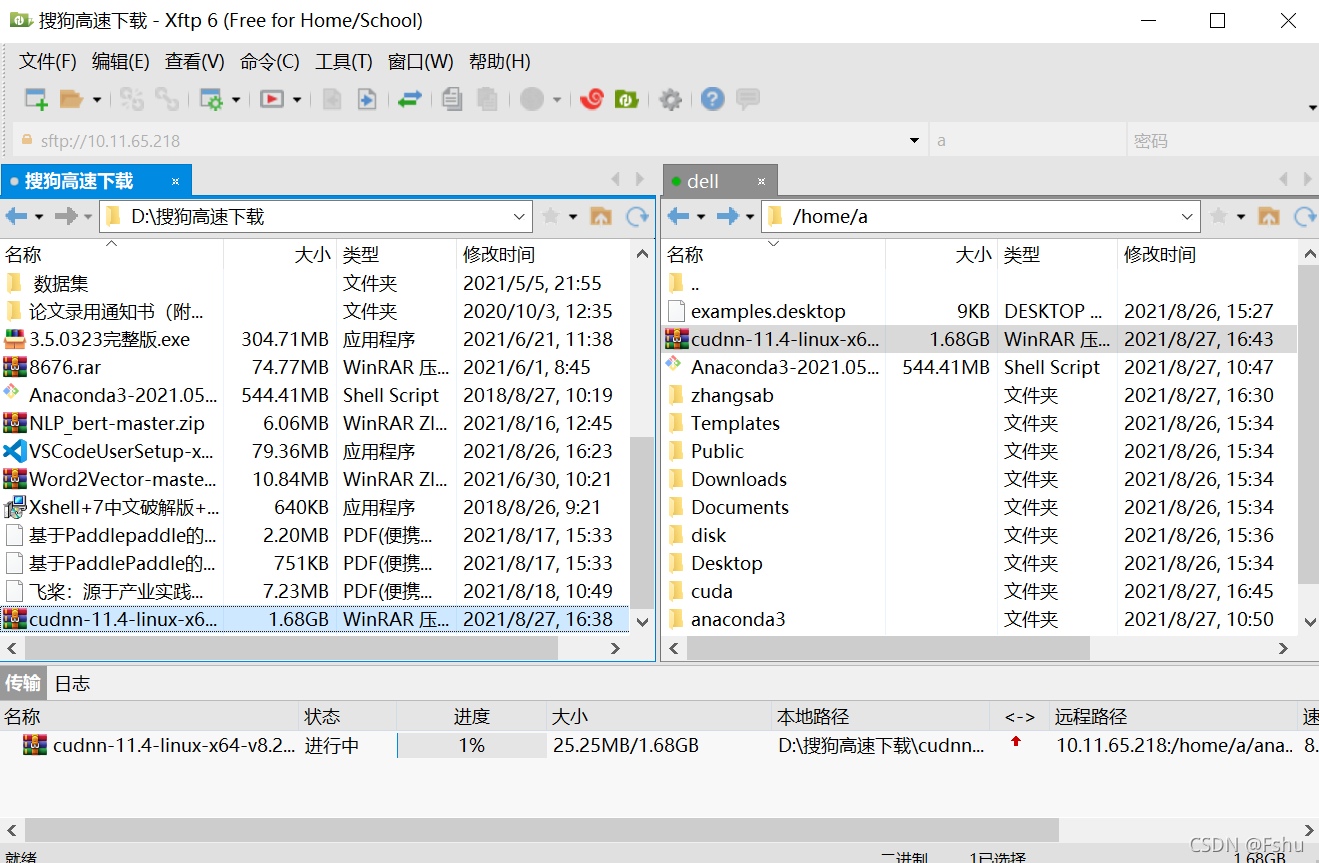Sort transfers by 状态 column

coord(348,717)
